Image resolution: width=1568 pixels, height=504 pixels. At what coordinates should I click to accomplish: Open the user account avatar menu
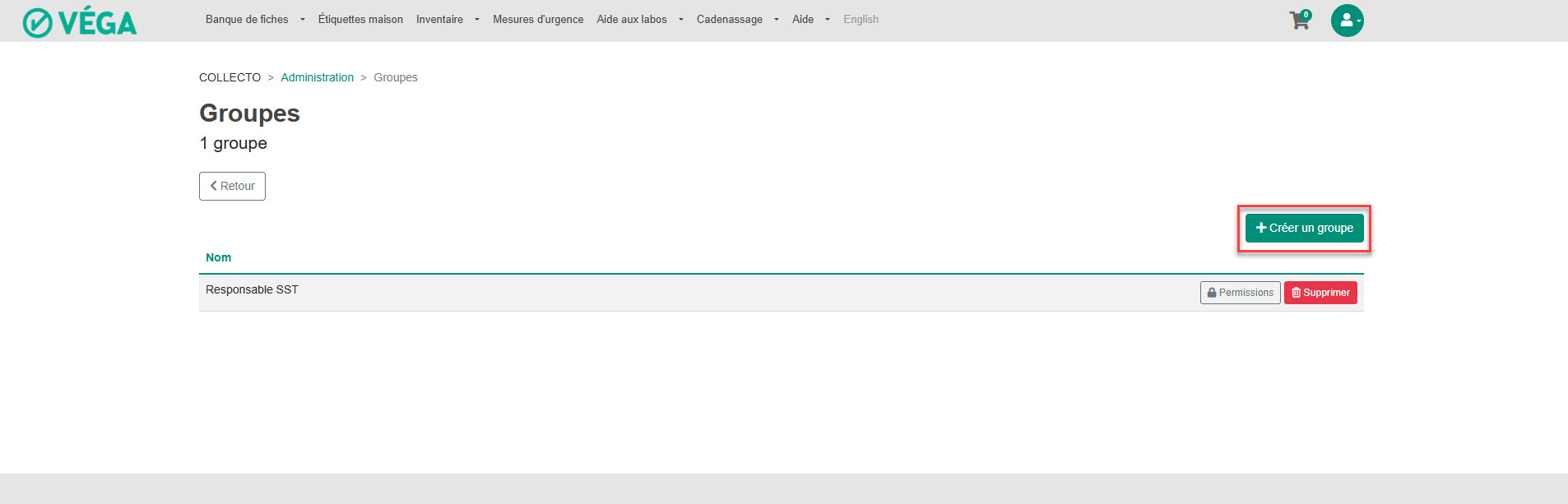1347,21
